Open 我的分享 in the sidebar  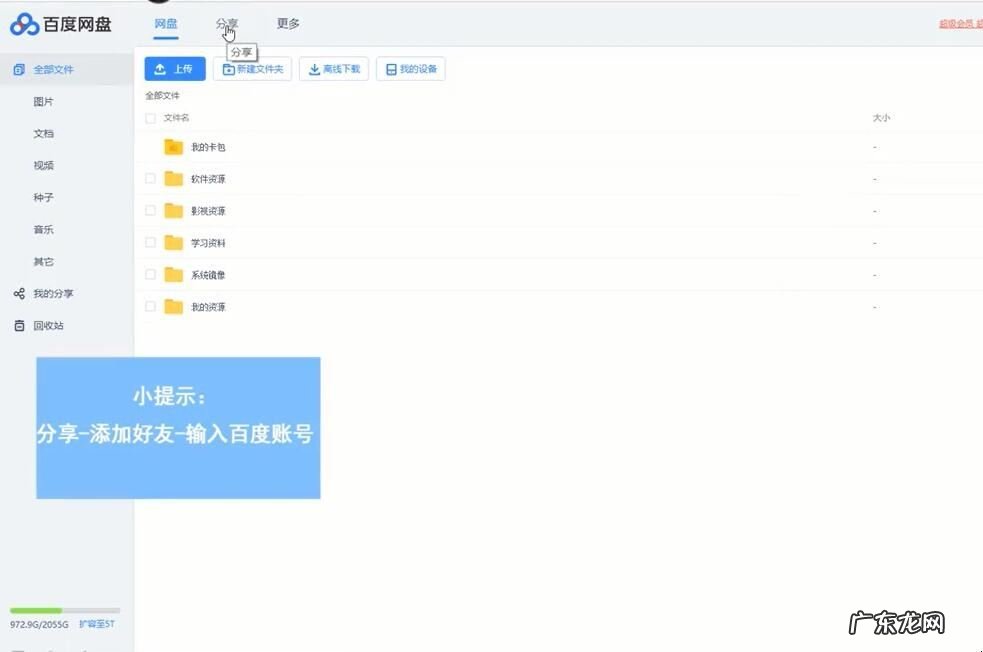click(53, 293)
